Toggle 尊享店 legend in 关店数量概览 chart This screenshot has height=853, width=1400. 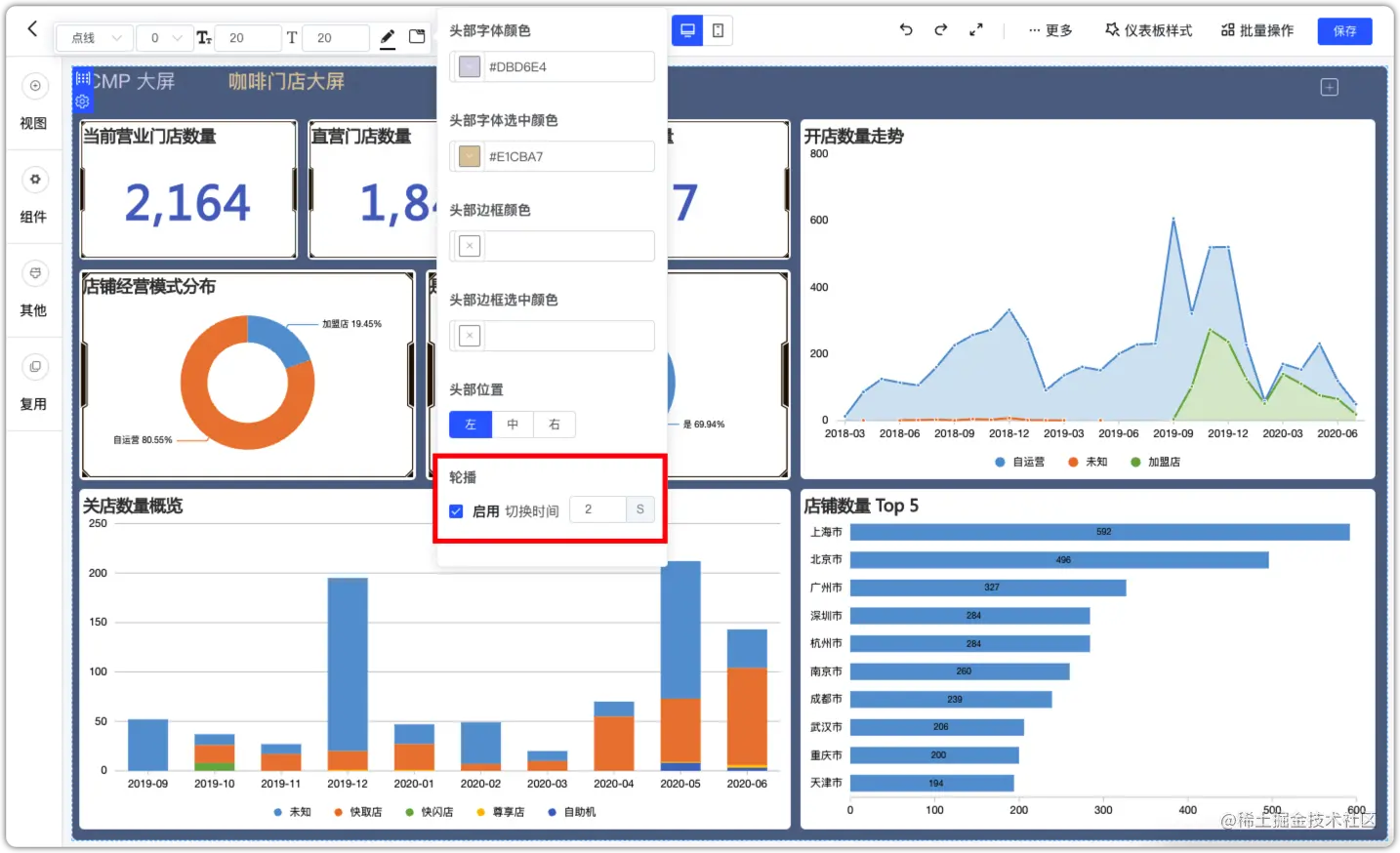point(500,812)
